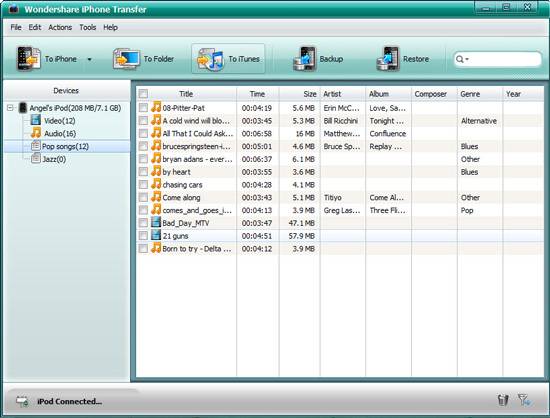Viewport: 550px width, 418px height.
Task: Select the Audio(16) library icon
Action: click(x=35, y=133)
